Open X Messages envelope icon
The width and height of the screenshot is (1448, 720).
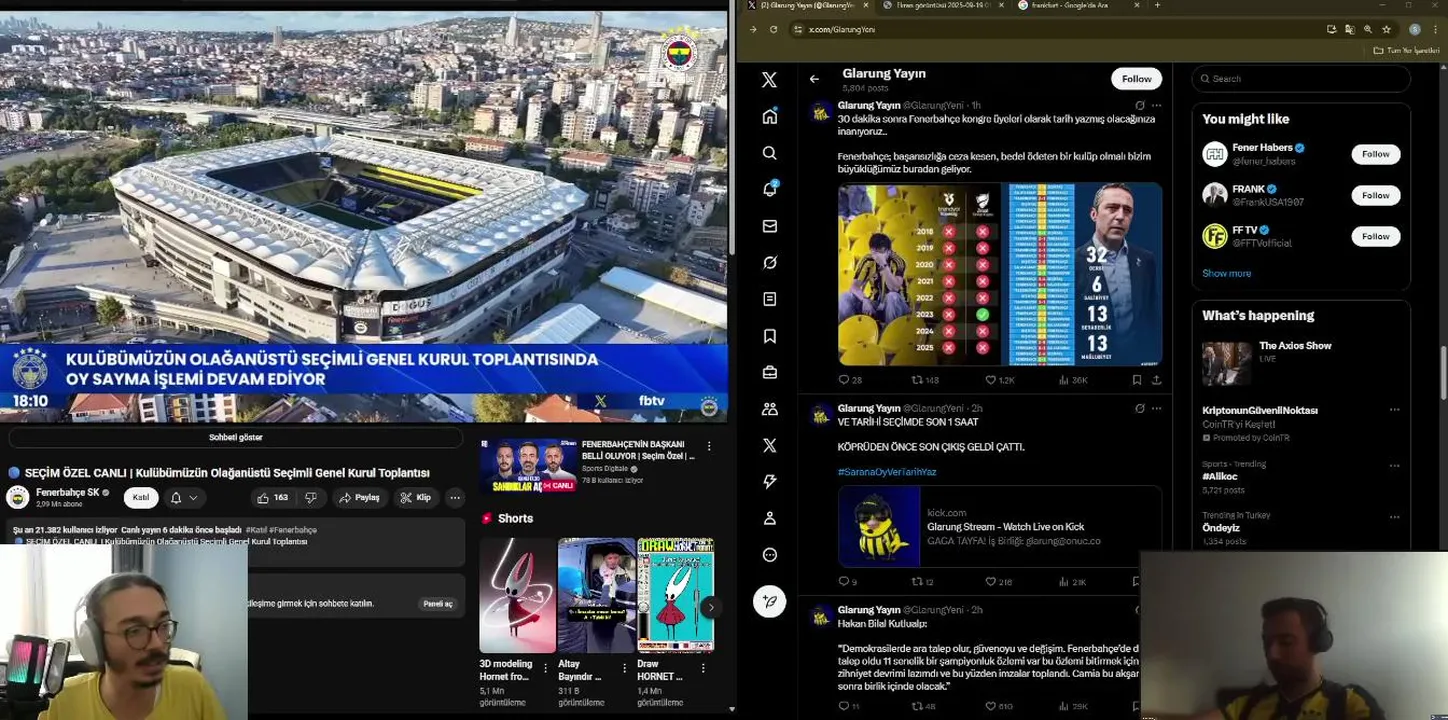[x=769, y=226]
